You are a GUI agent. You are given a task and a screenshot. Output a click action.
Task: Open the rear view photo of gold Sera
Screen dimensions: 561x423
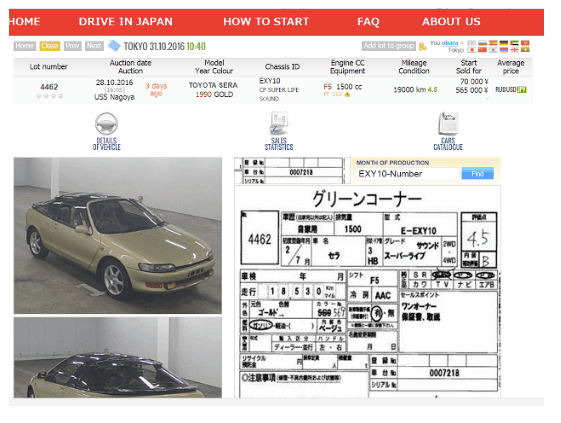(x=118, y=357)
